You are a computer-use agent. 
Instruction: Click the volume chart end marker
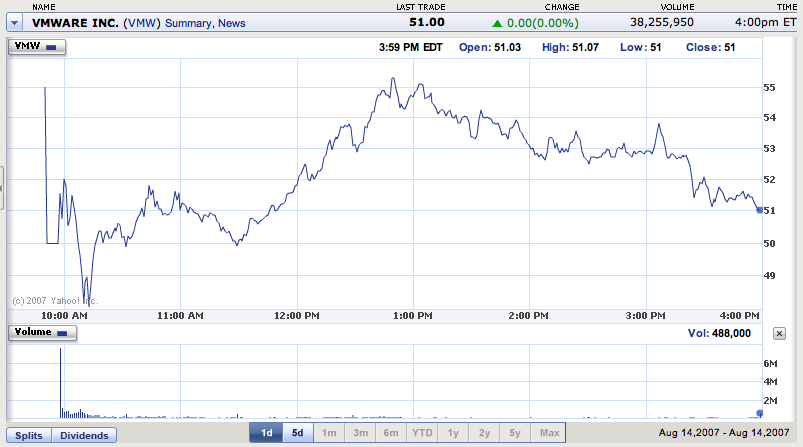coord(760,413)
